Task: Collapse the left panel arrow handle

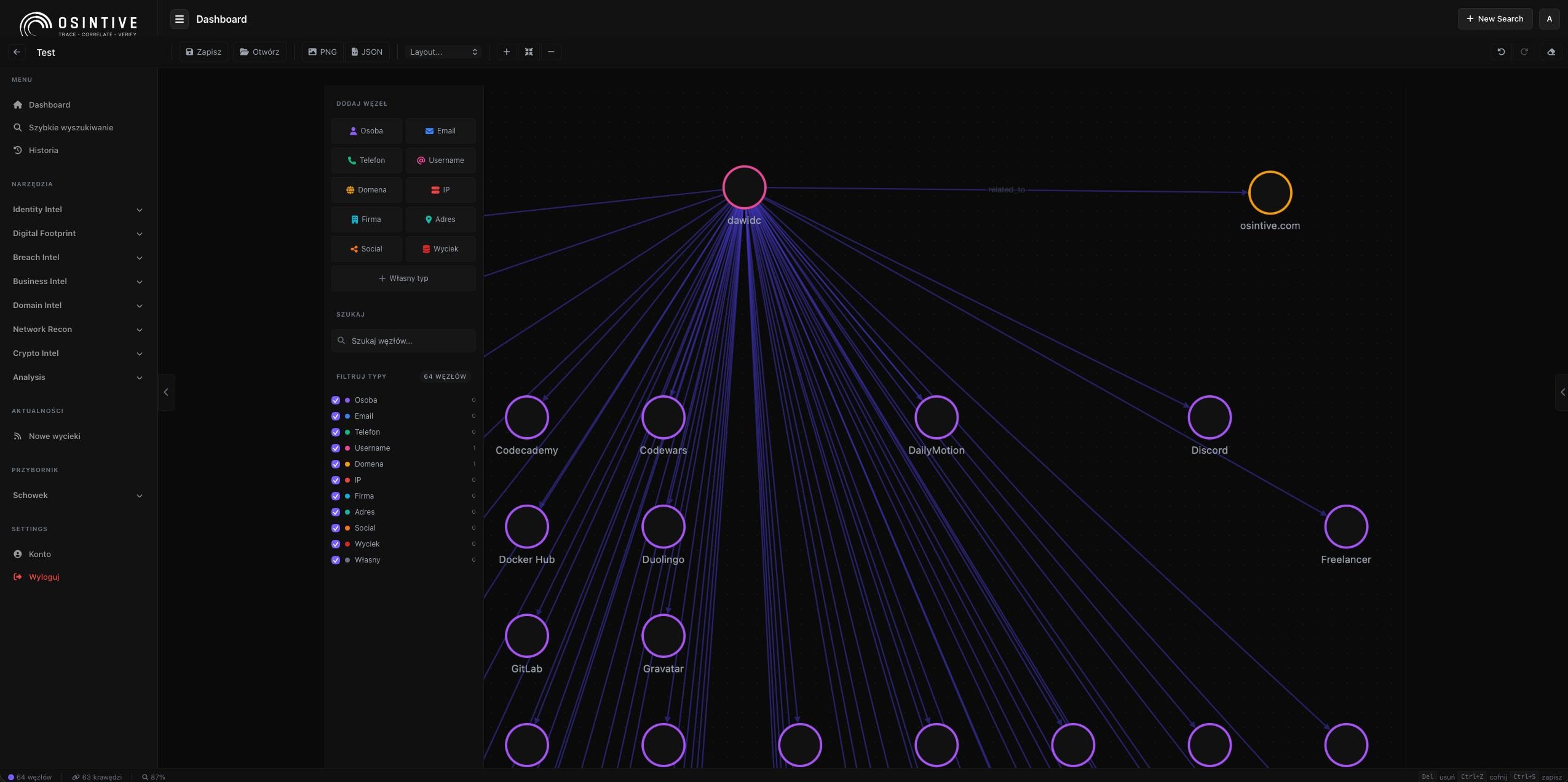Action: [x=166, y=392]
